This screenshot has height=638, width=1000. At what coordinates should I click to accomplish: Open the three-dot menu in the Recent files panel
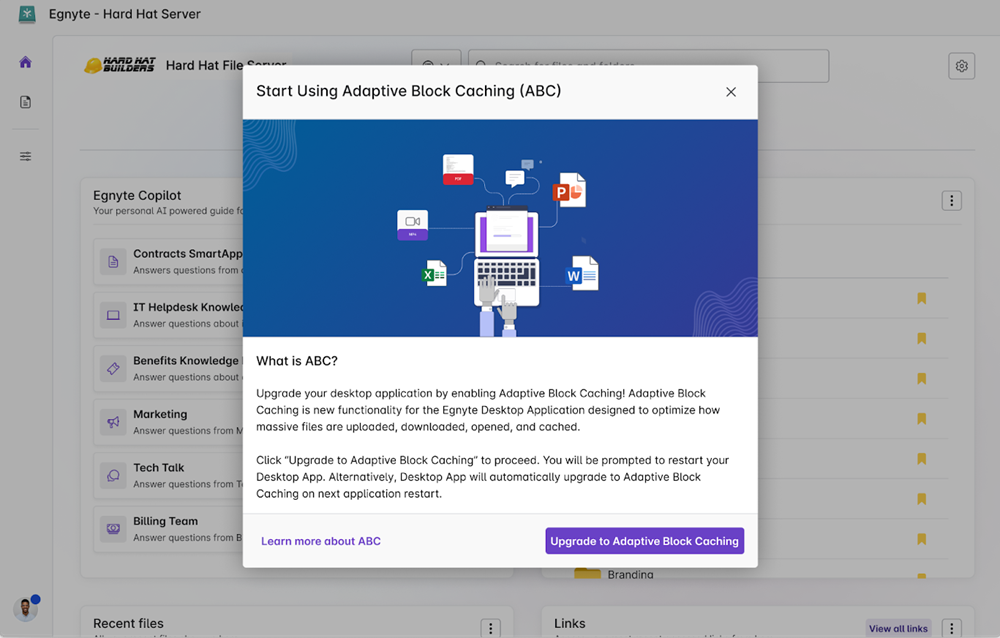click(x=490, y=628)
